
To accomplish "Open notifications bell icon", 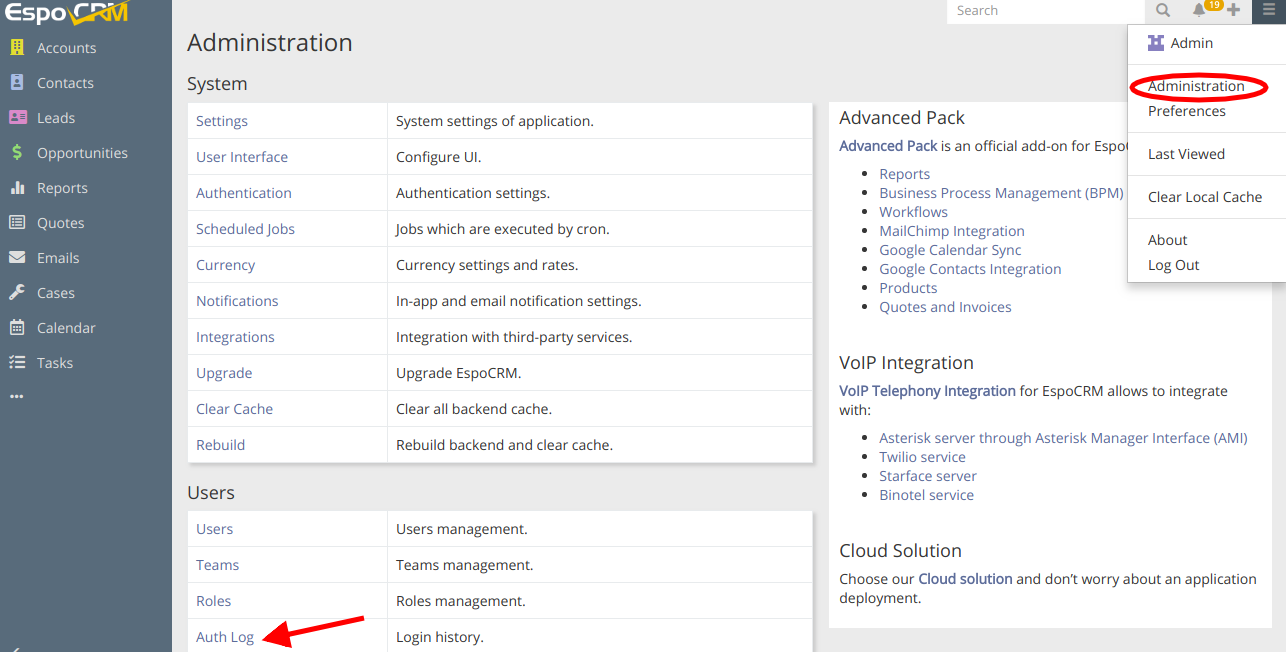I will click(x=1199, y=10).
